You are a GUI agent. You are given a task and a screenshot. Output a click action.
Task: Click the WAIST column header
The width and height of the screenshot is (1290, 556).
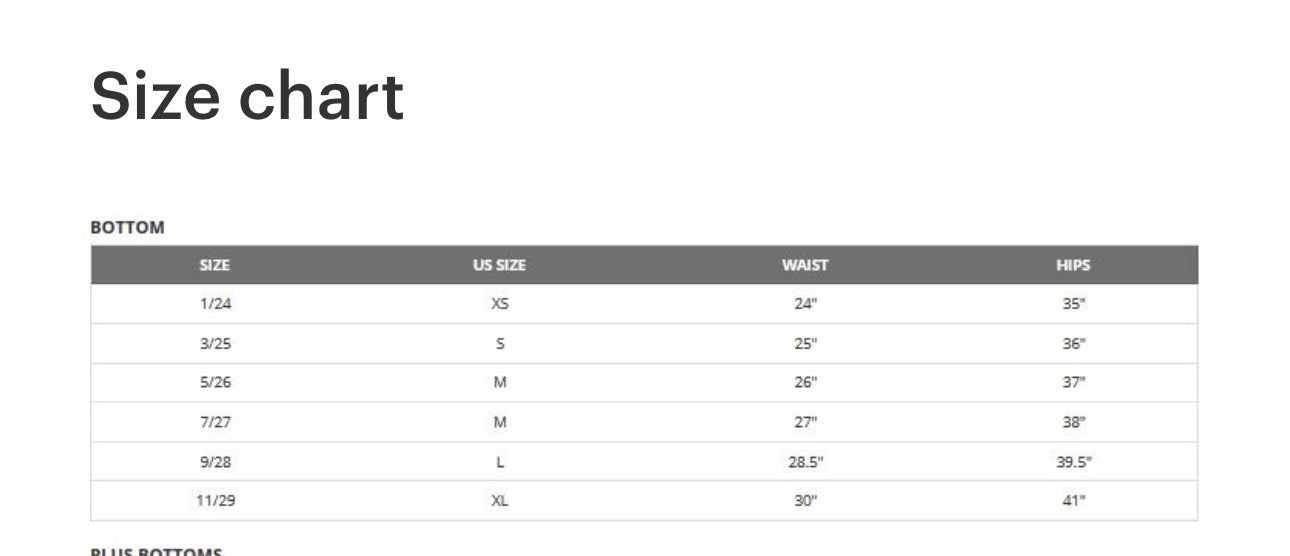(x=805, y=265)
